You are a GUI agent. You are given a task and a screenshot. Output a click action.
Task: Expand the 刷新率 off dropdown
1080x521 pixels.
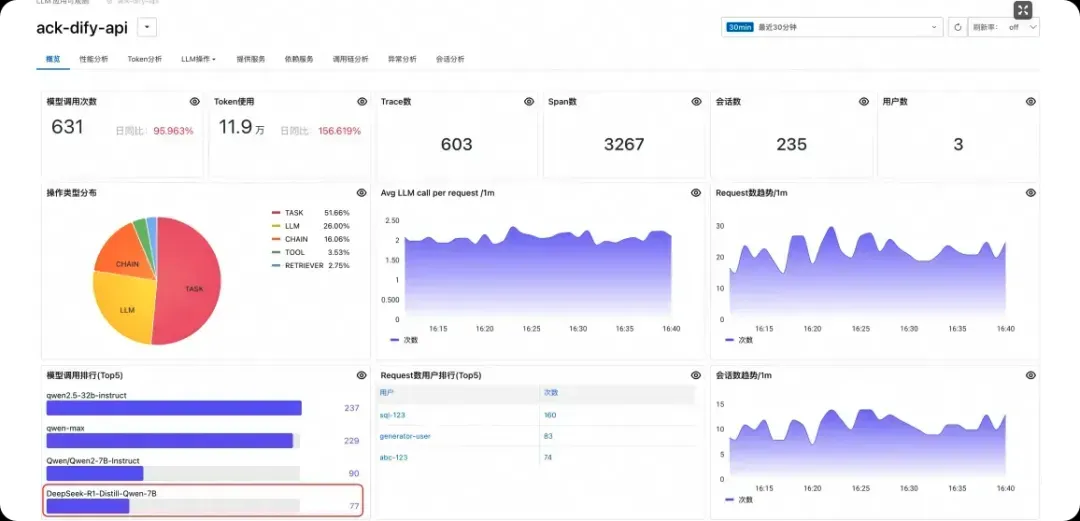(x=1004, y=28)
